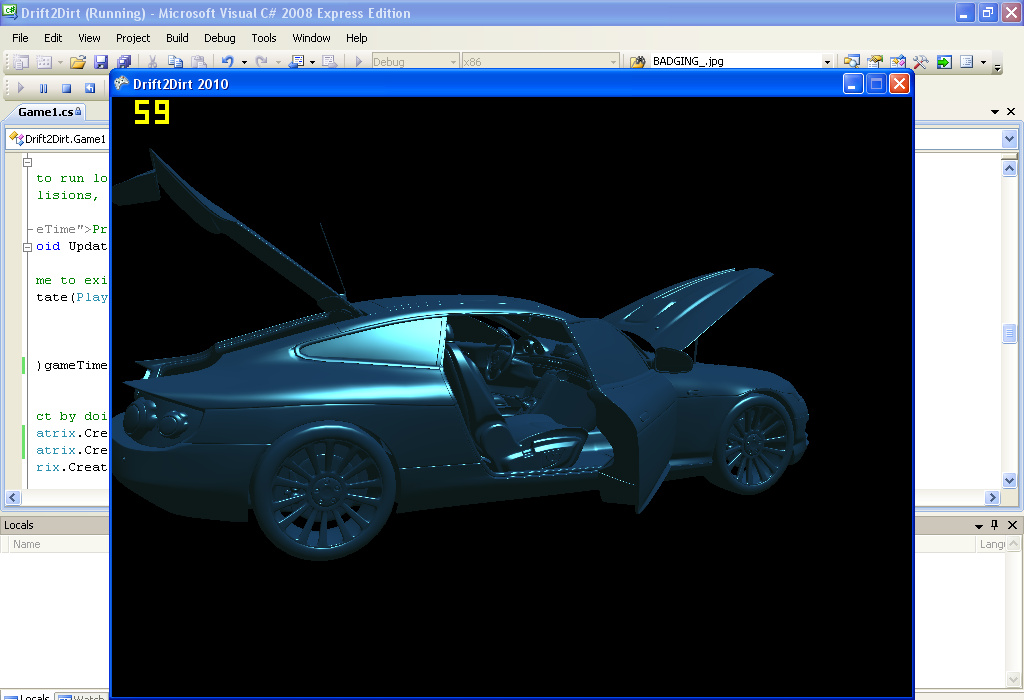Screen dimensions: 1024x700
Task: Click the Copy icon in toolbar
Action: coord(175,61)
